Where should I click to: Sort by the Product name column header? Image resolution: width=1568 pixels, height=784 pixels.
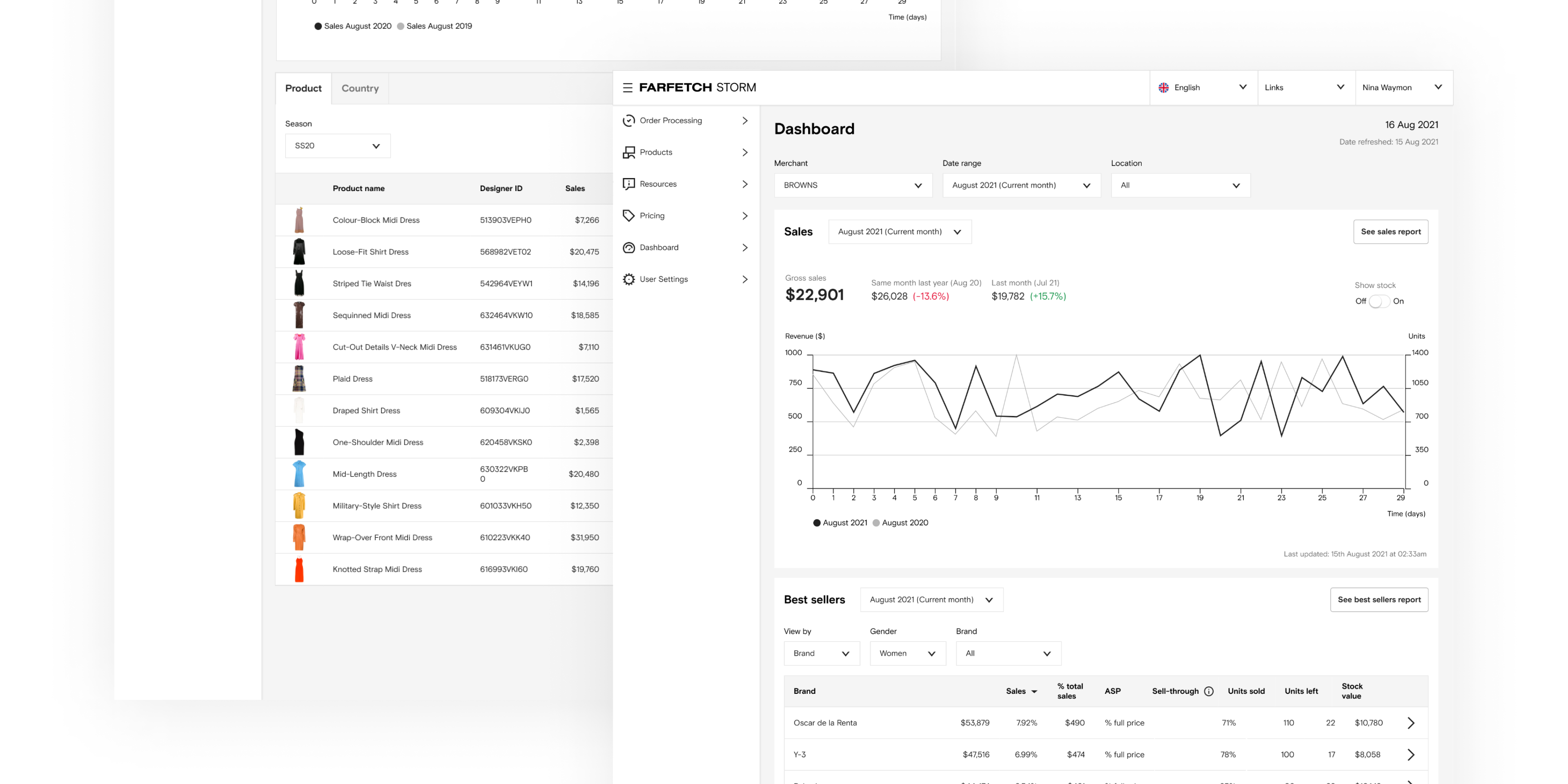coord(359,189)
